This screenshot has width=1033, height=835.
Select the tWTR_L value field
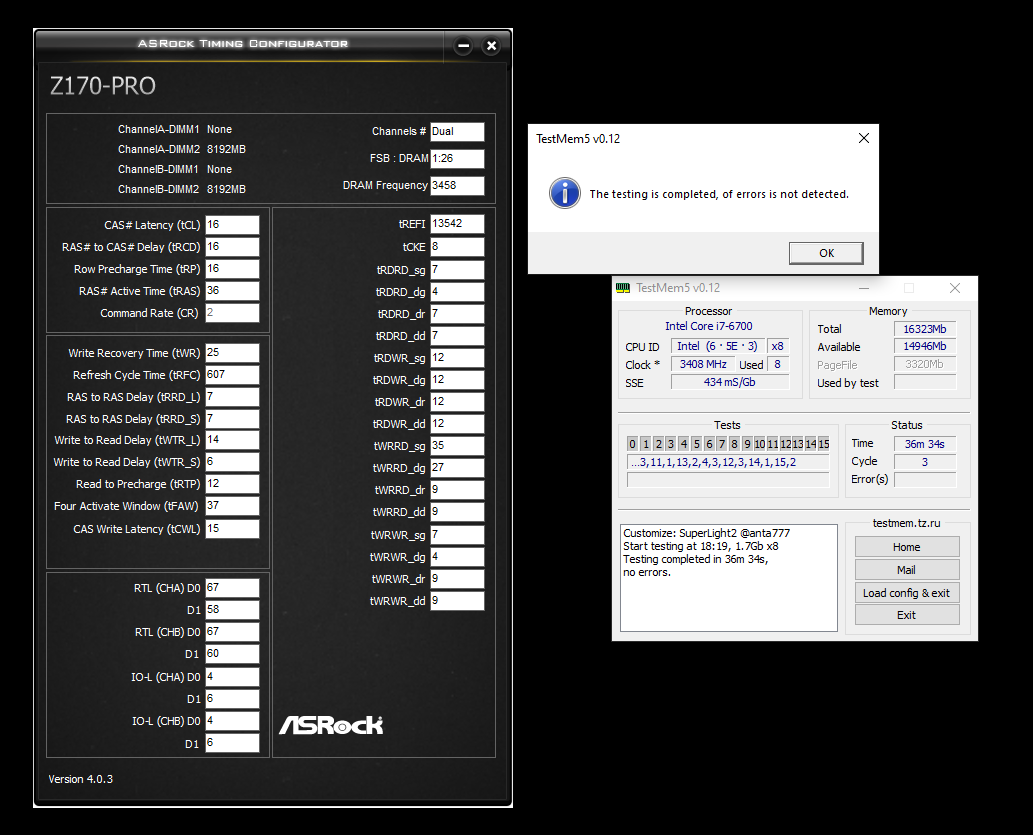[233, 440]
